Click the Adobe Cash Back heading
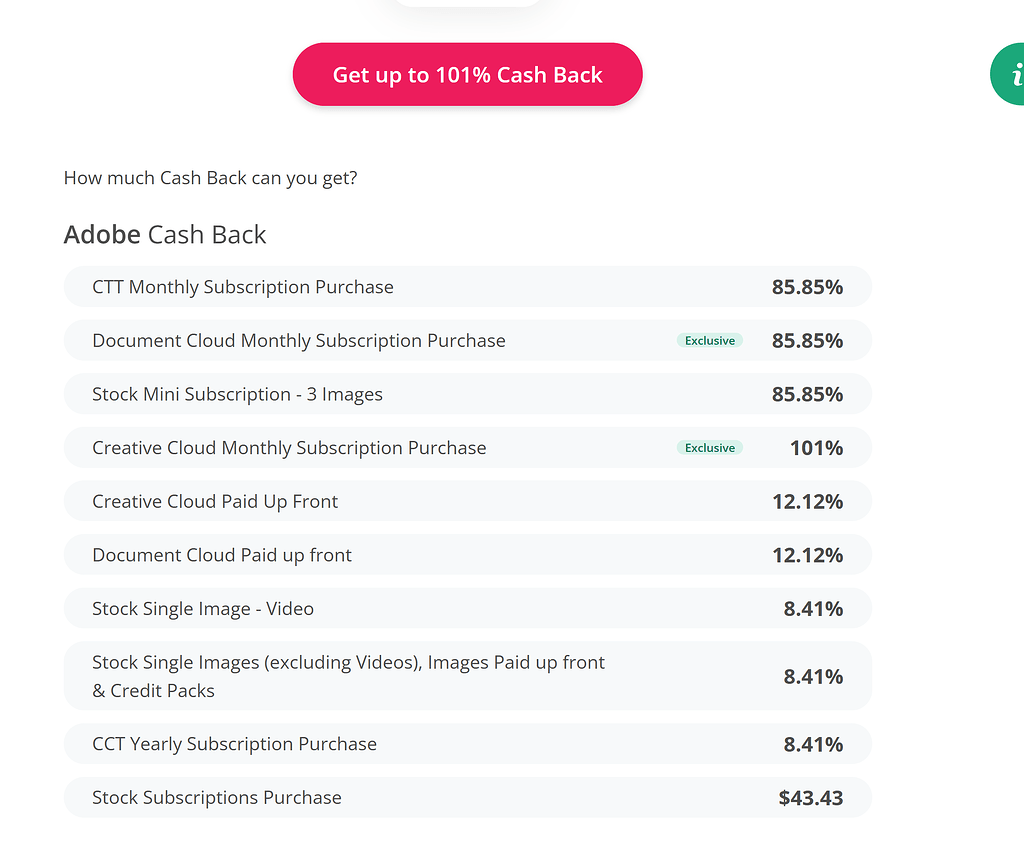This screenshot has width=1024, height=846. (165, 235)
